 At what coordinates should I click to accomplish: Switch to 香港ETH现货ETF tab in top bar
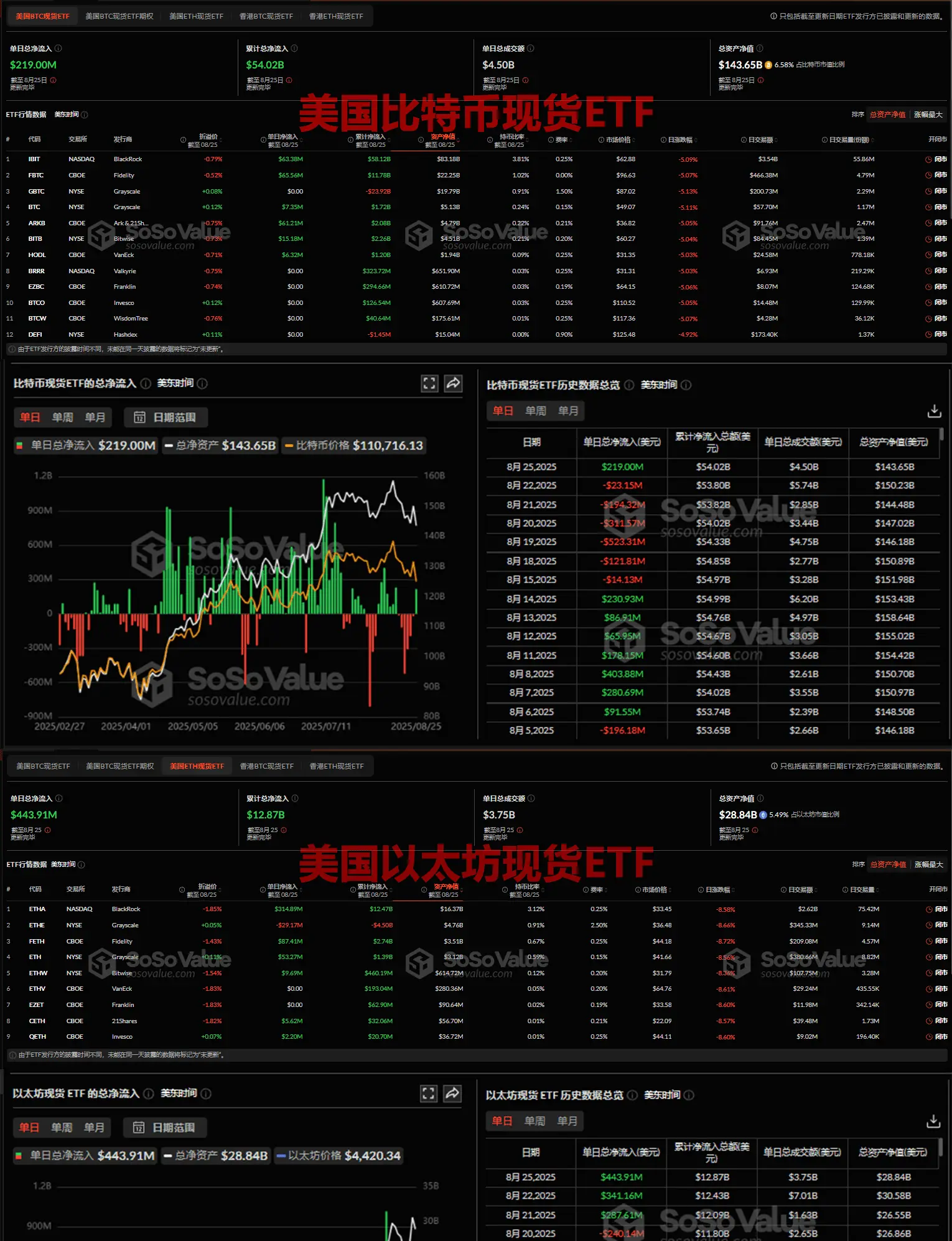336,16
